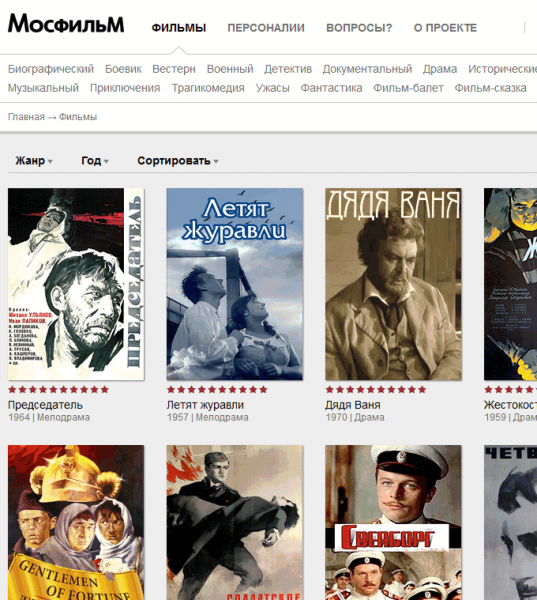Click '1957 | Мелодрама' under Летят журавли
The width and height of the screenshot is (537, 600).
(x=207, y=417)
